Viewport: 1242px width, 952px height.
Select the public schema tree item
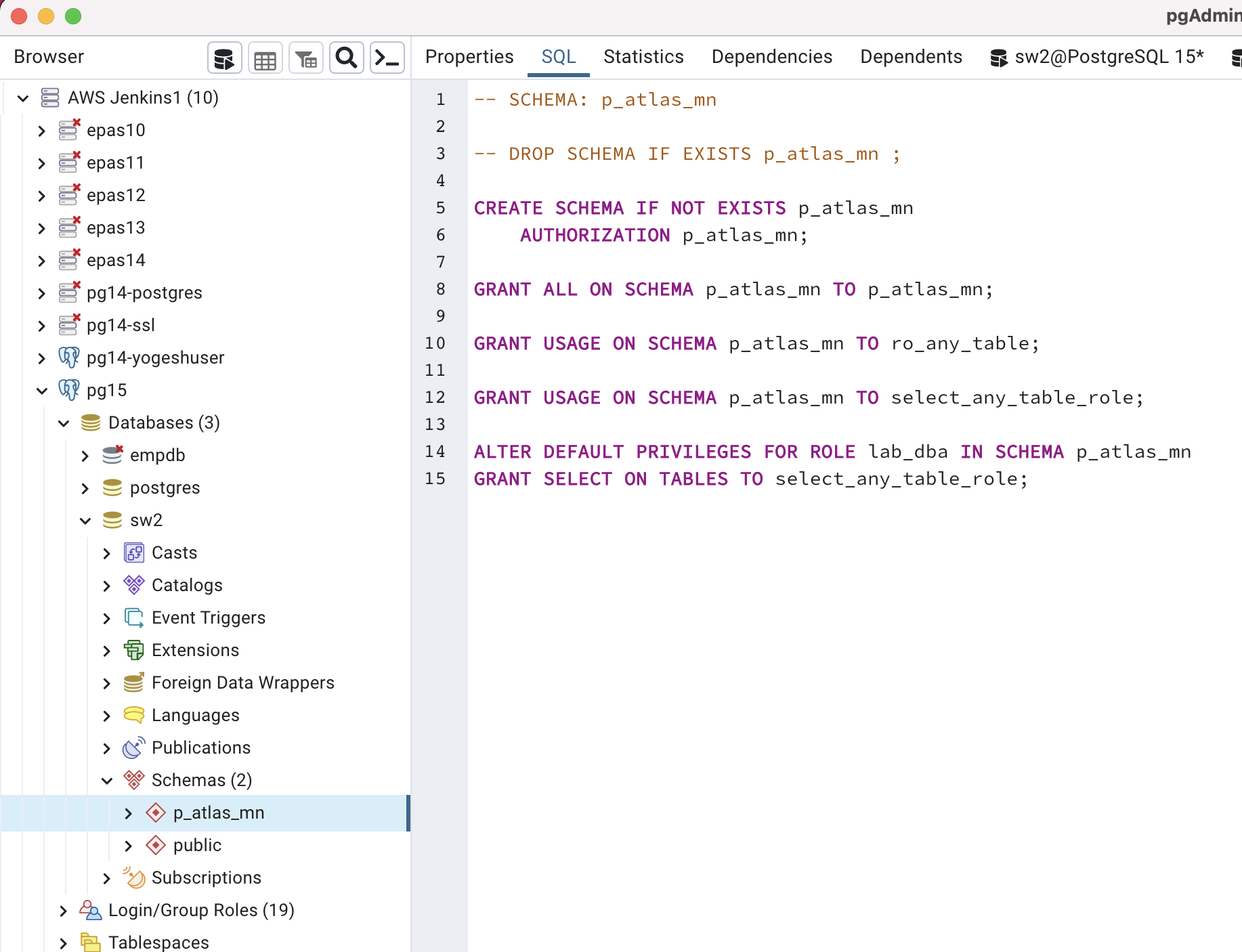coord(197,845)
